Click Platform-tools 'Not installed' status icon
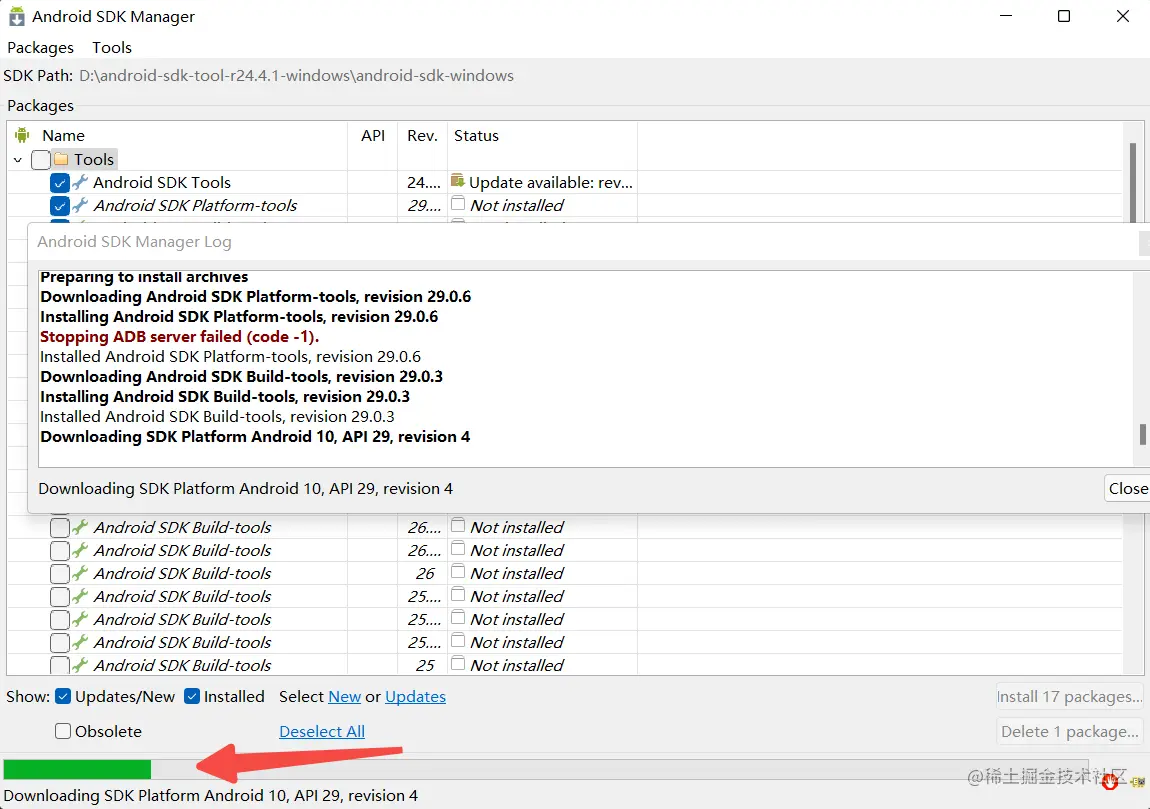Screen dimensions: 1150x809 458,204
